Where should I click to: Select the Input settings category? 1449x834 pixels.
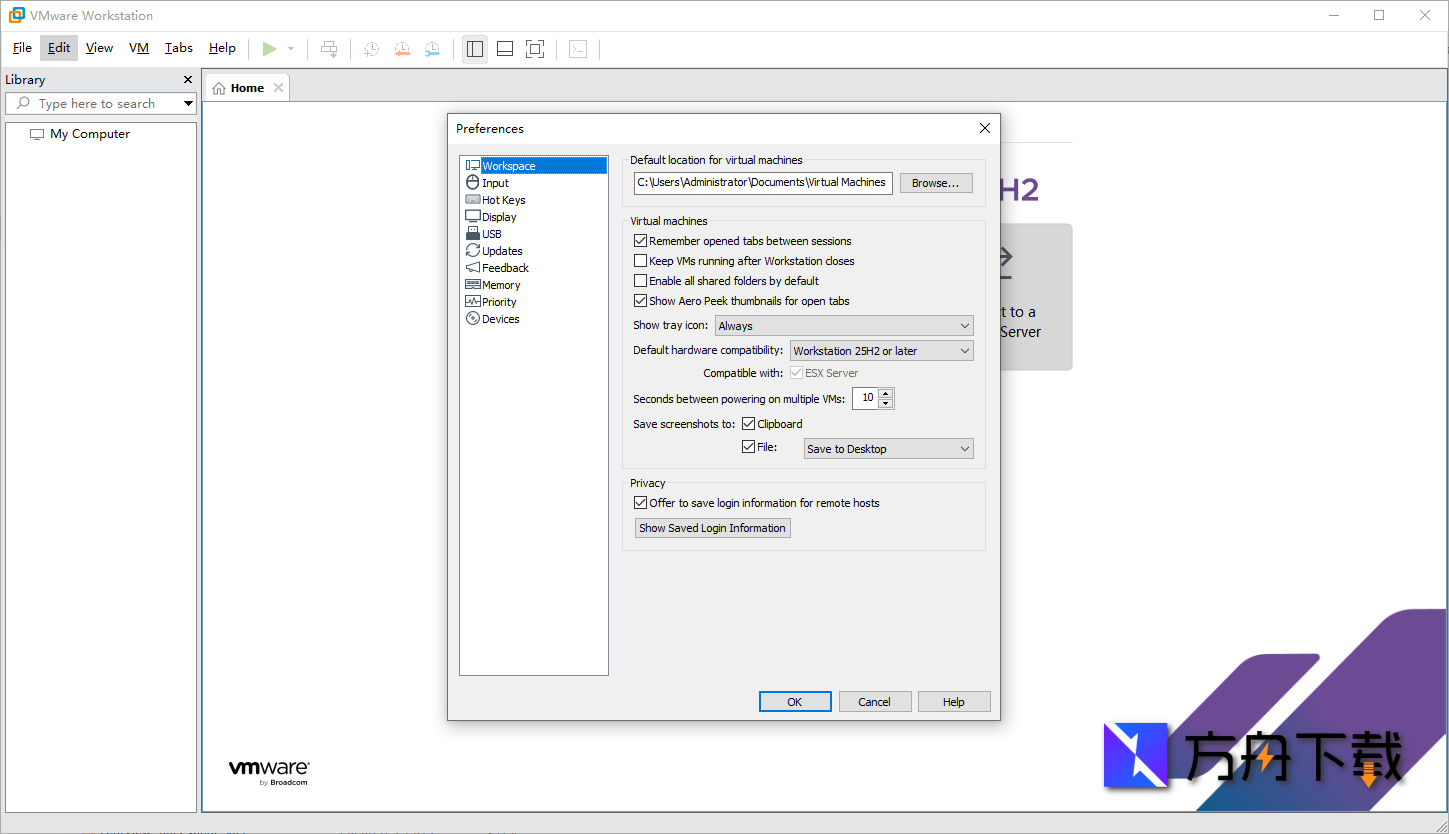click(x=497, y=182)
